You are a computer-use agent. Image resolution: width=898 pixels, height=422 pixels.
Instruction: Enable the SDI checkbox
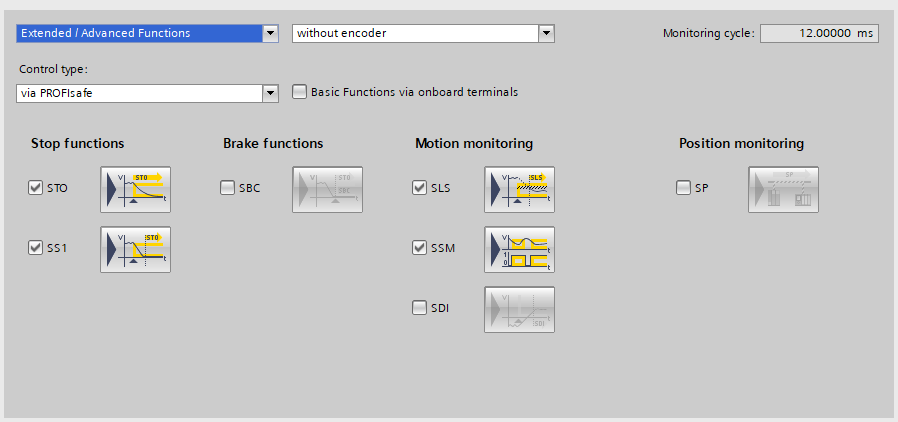point(420,308)
